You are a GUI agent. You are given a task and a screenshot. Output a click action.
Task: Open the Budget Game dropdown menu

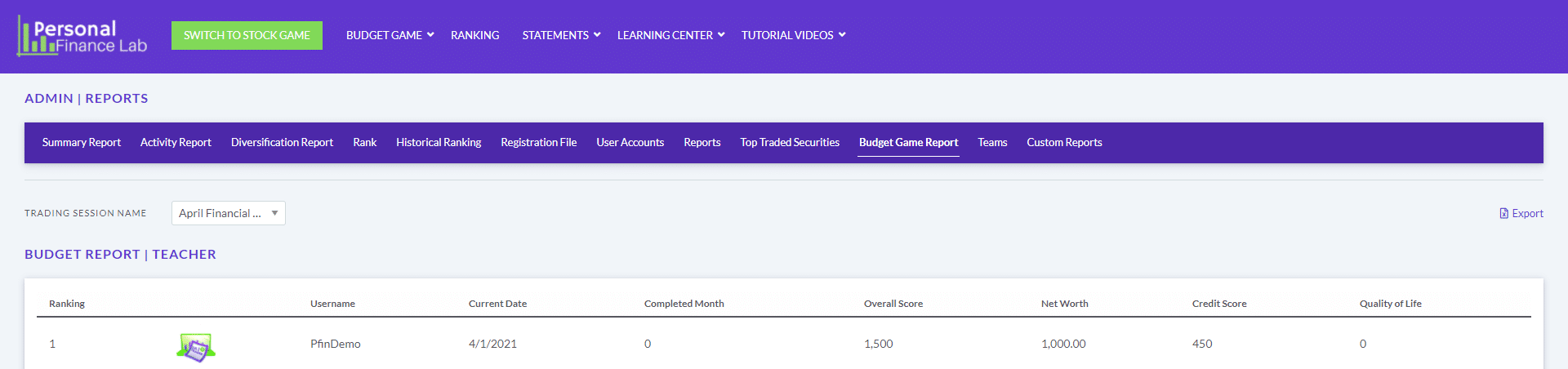[390, 35]
